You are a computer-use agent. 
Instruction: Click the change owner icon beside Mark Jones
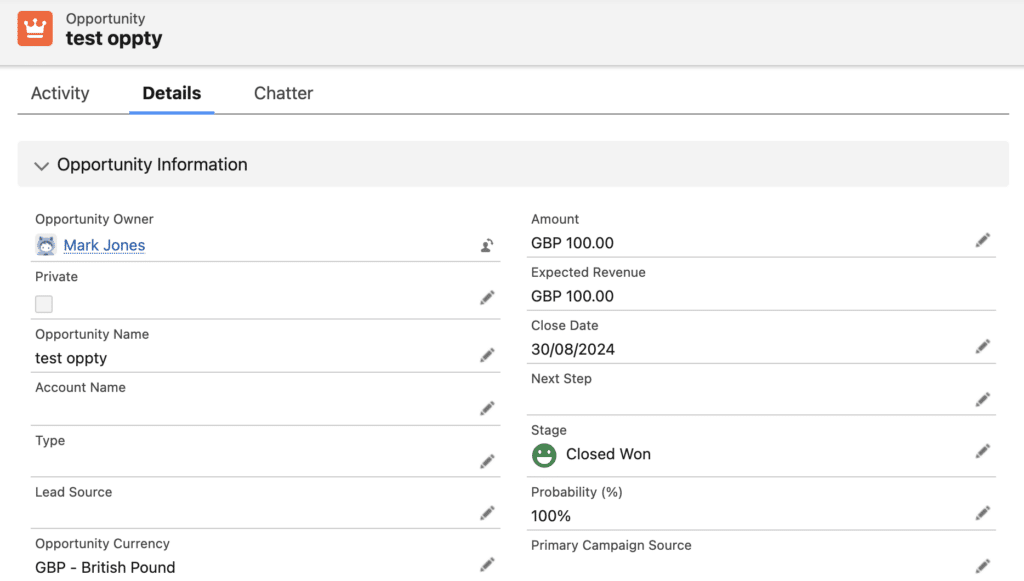point(487,245)
